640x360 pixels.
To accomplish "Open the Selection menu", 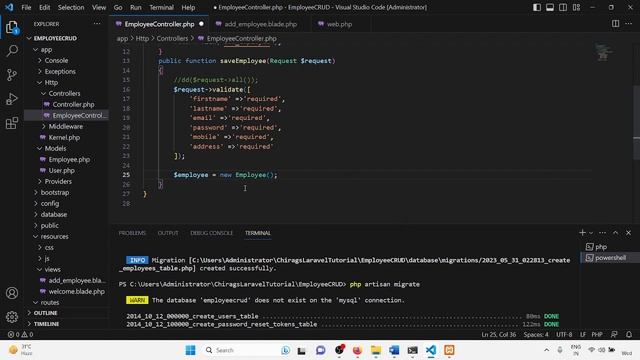I will [x=71, y=7].
